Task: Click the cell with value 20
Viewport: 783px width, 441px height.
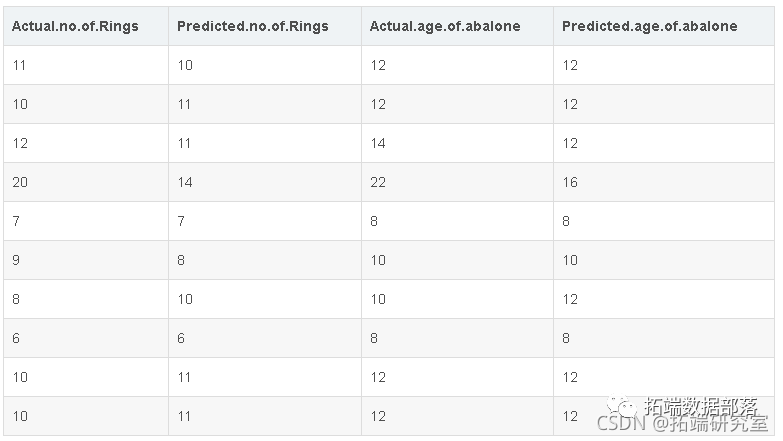Action: coord(20,182)
